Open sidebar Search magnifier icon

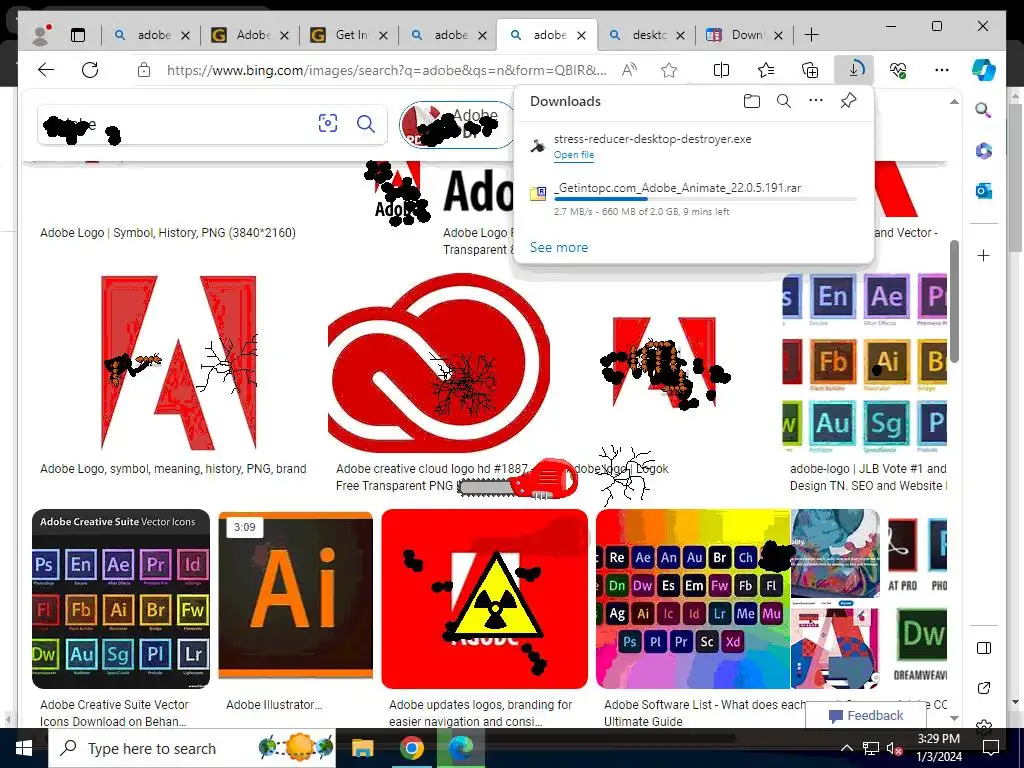(x=984, y=110)
